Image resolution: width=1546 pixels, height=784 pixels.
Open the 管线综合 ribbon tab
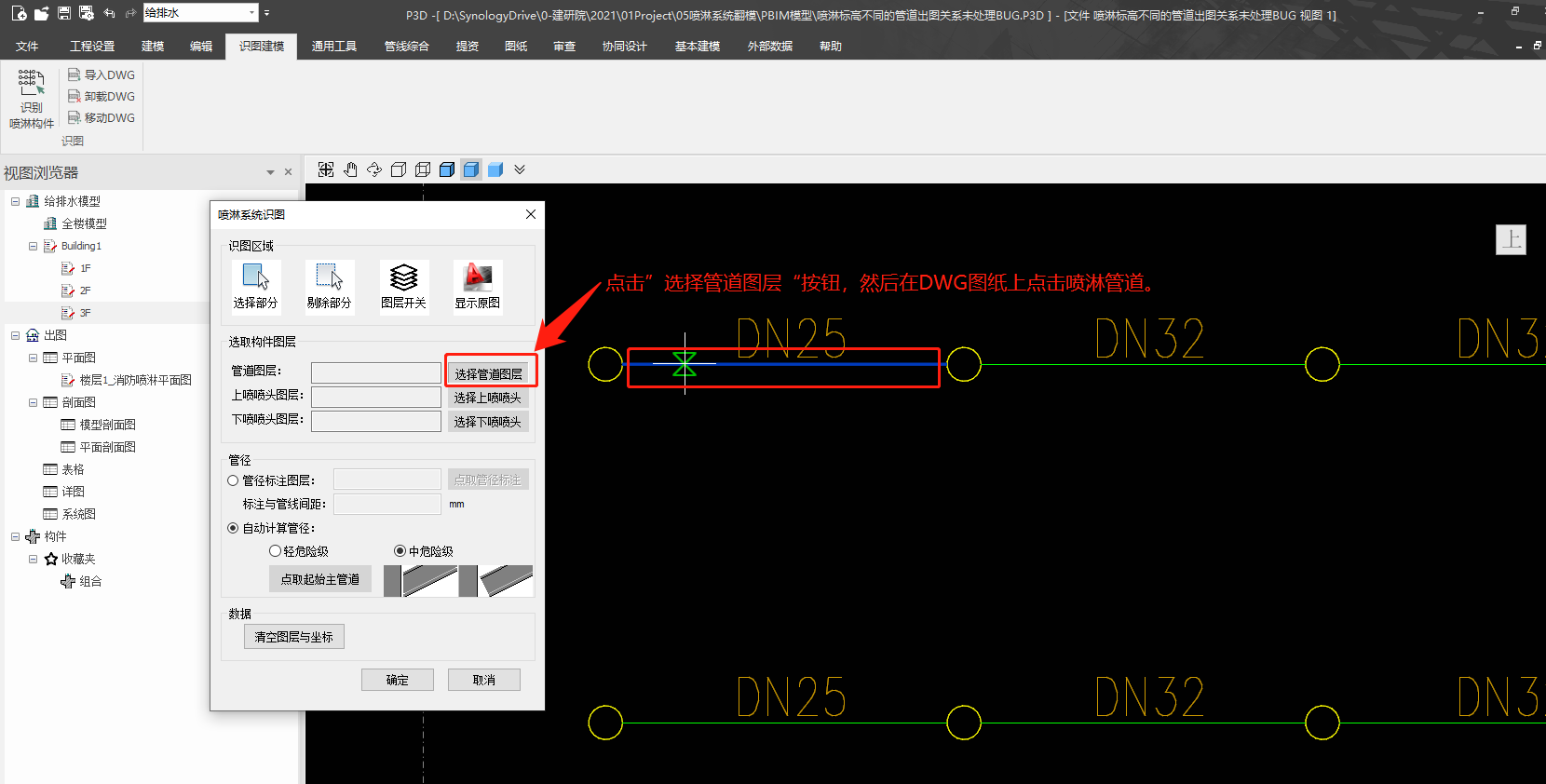406,47
